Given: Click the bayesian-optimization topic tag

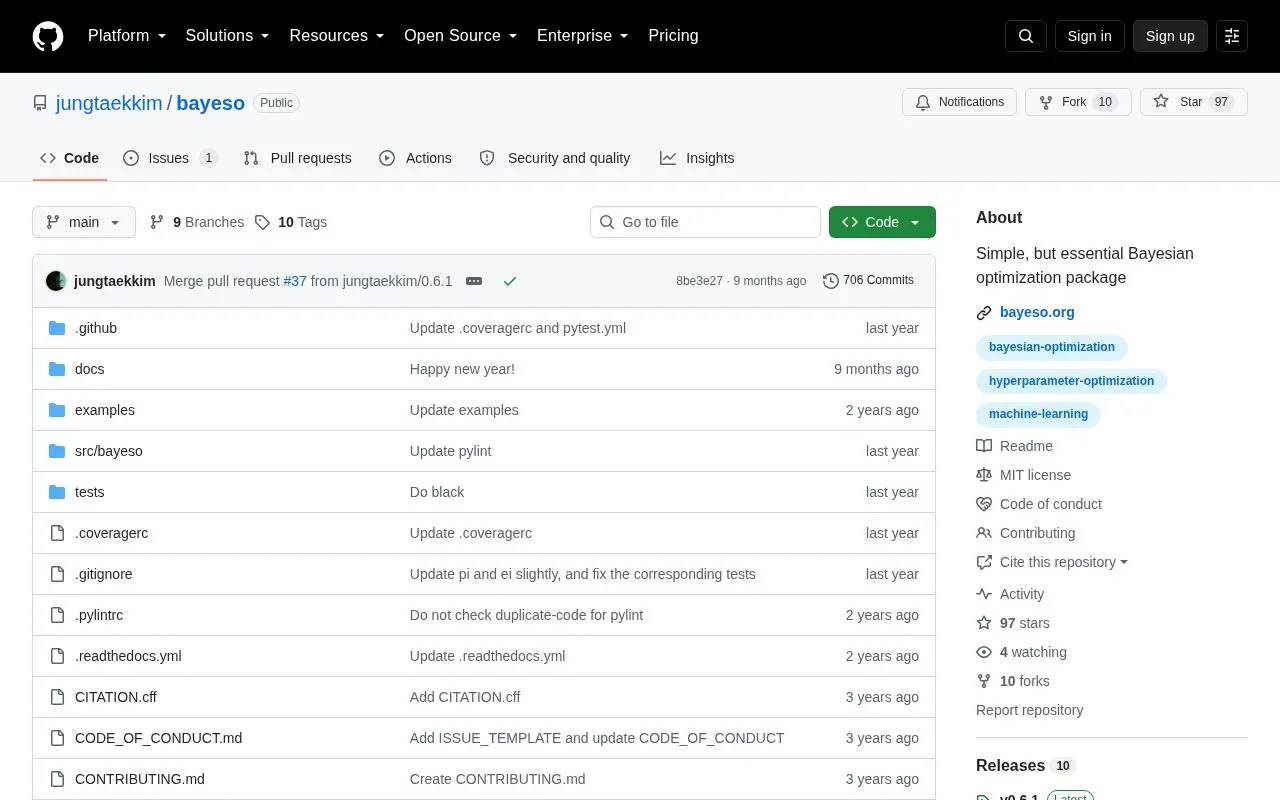Looking at the screenshot, I should tap(1052, 347).
